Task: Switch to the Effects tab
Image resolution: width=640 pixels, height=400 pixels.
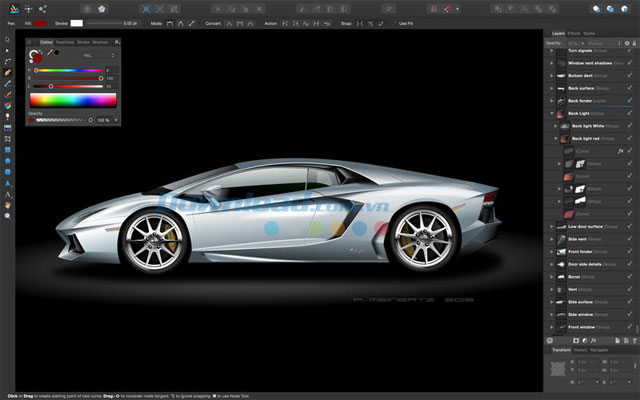Action: pyautogui.click(x=574, y=33)
